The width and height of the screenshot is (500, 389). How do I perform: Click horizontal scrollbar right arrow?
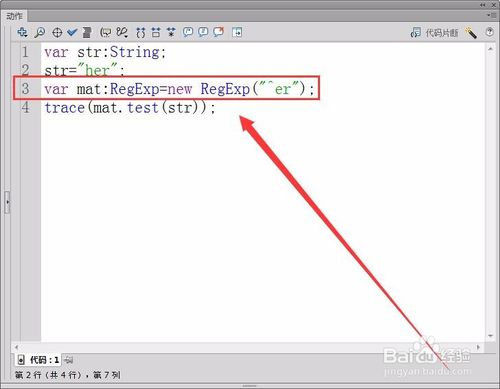point(479,347)
